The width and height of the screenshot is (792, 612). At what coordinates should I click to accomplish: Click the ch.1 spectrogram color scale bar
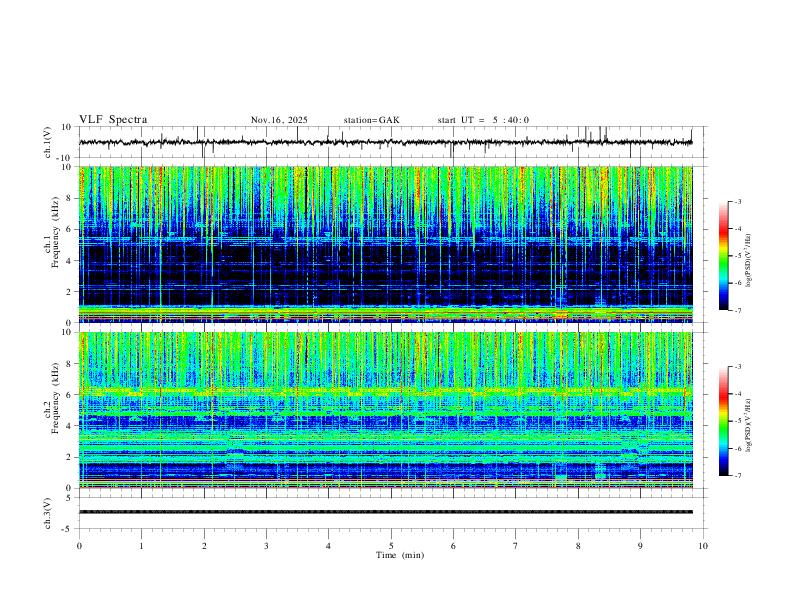pyautogui.click(x=723, y=256)
